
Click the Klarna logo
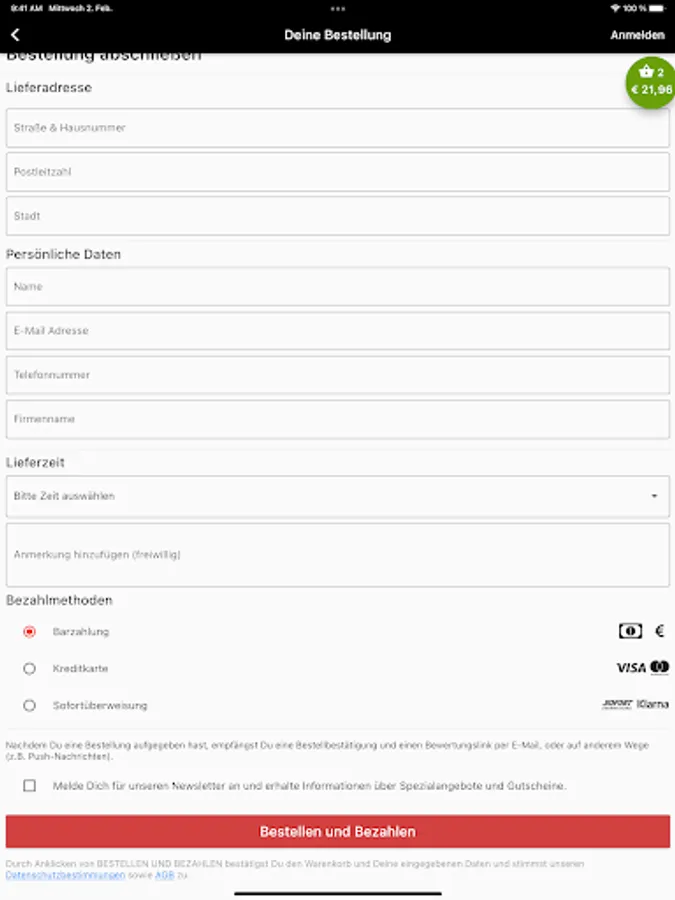(x=651, y=705)
